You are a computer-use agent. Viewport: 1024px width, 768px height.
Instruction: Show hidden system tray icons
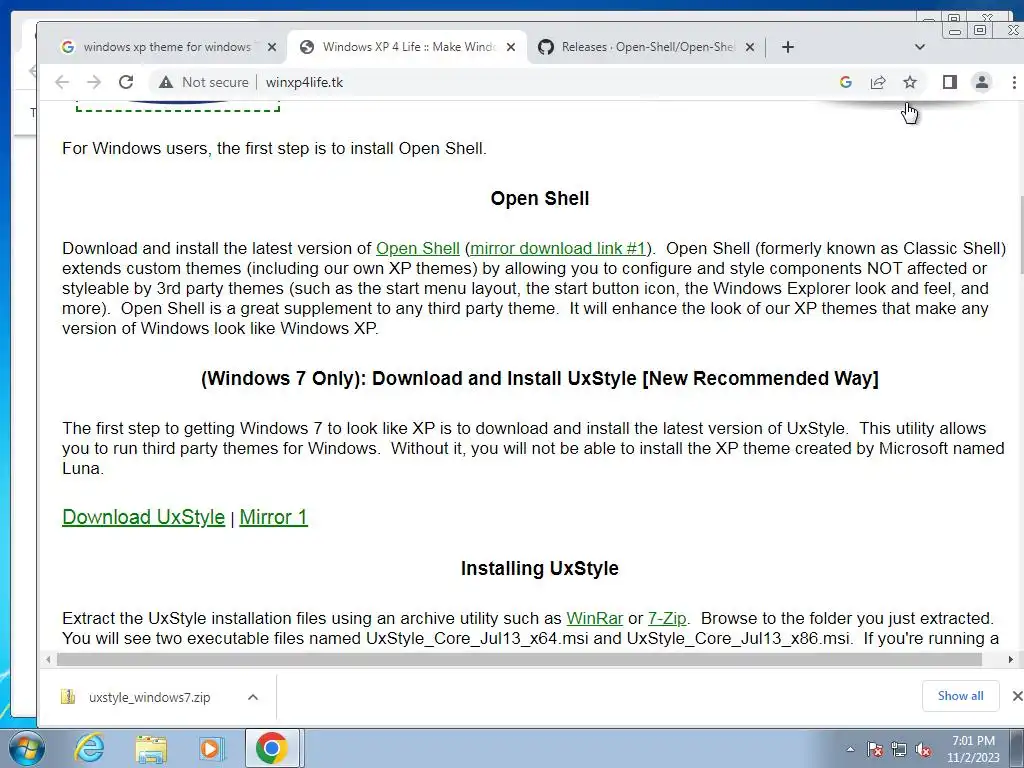(x=850, y=750)
